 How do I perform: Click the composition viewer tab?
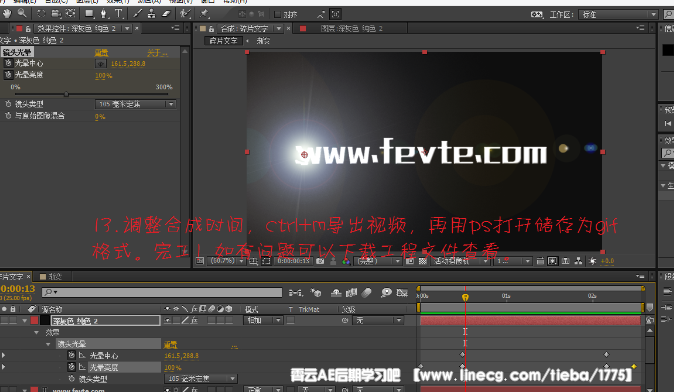244,29
